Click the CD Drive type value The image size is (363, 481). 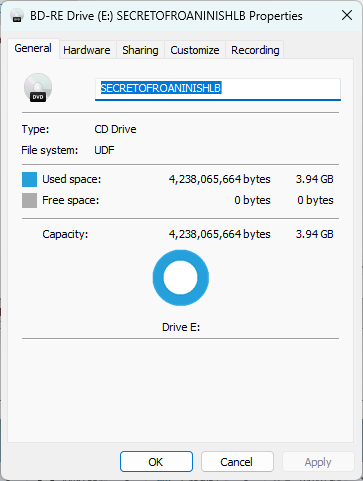pyautogui.click(x=115, y=129)
